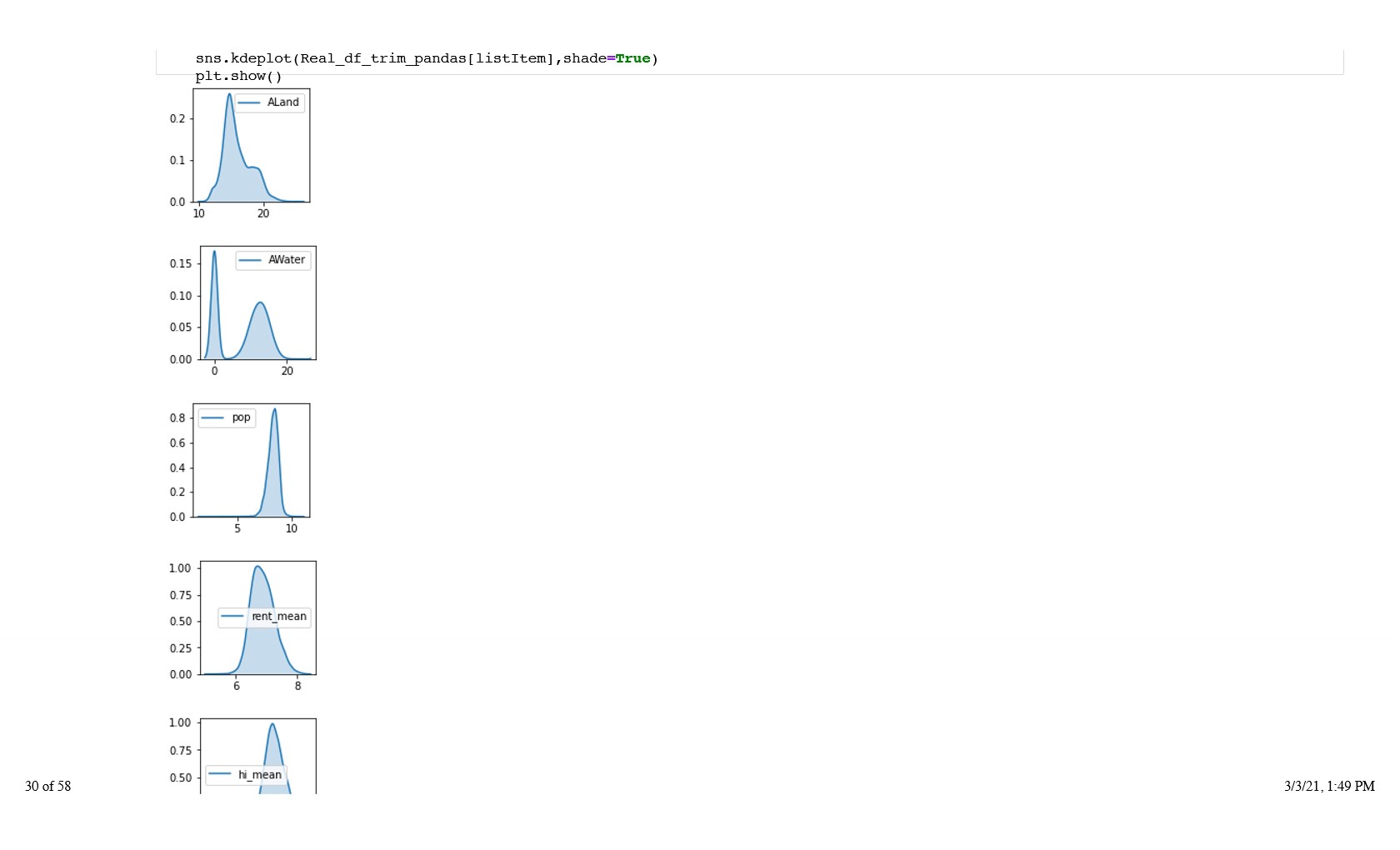The height and width of the screenshot is (850, 1400).
Task: Click the 0.8 y-axis tick on pop plot
Action: coord(177,418)
